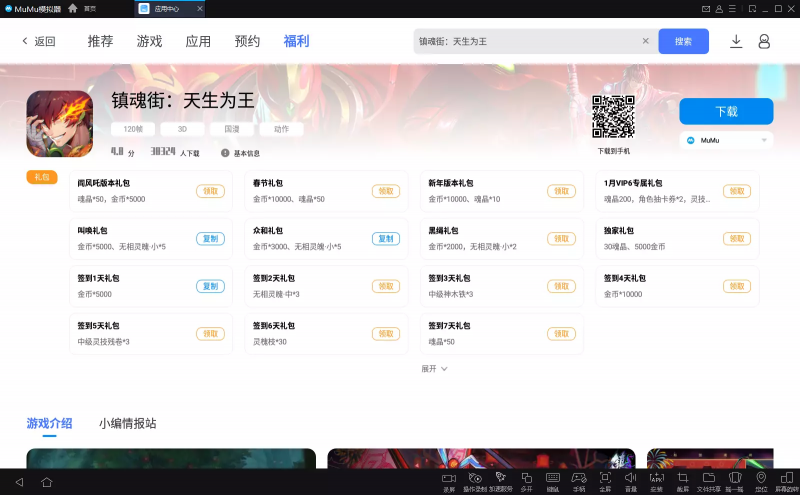The width and height of the screenshot is (800, 495).
Task: Click the 动作 genre tag
Action: click(282, 129)
